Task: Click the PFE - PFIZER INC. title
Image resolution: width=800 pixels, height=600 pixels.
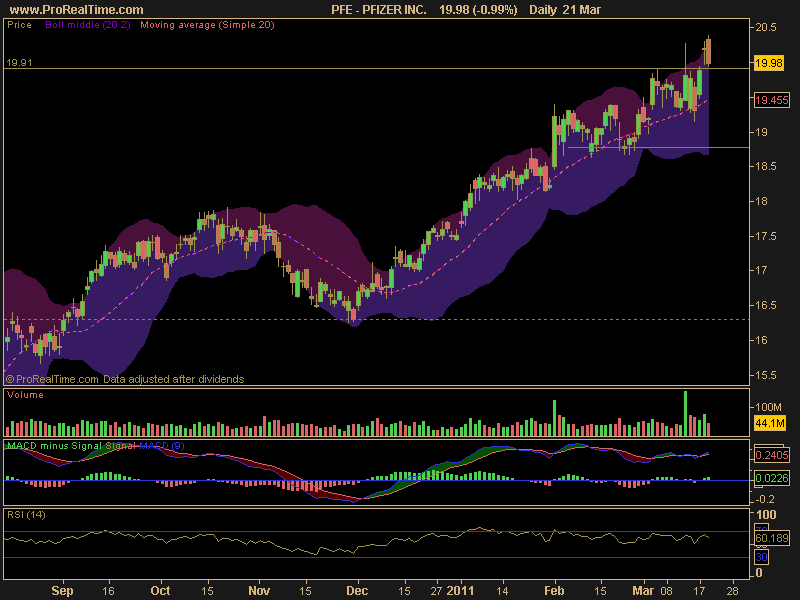Action: click(379, 9)
